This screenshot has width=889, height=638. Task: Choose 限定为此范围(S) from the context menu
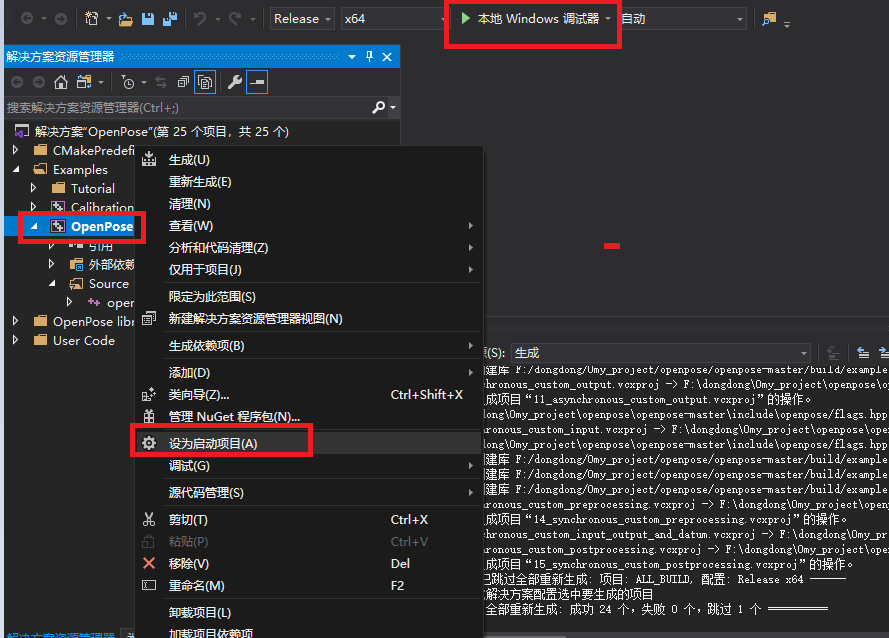(308, 297)
